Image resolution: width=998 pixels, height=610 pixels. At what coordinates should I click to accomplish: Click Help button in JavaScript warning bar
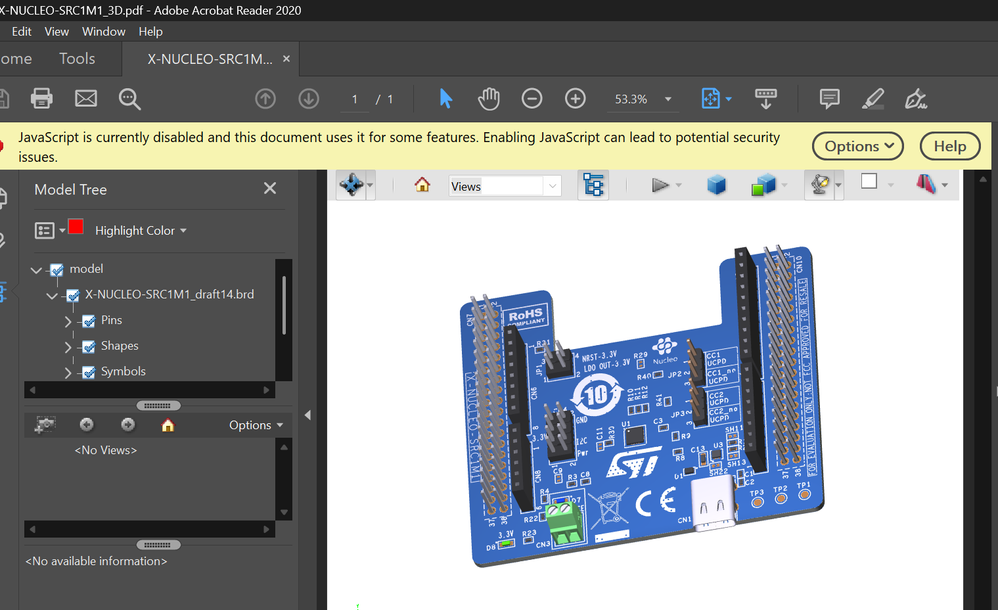pos(950,146)
